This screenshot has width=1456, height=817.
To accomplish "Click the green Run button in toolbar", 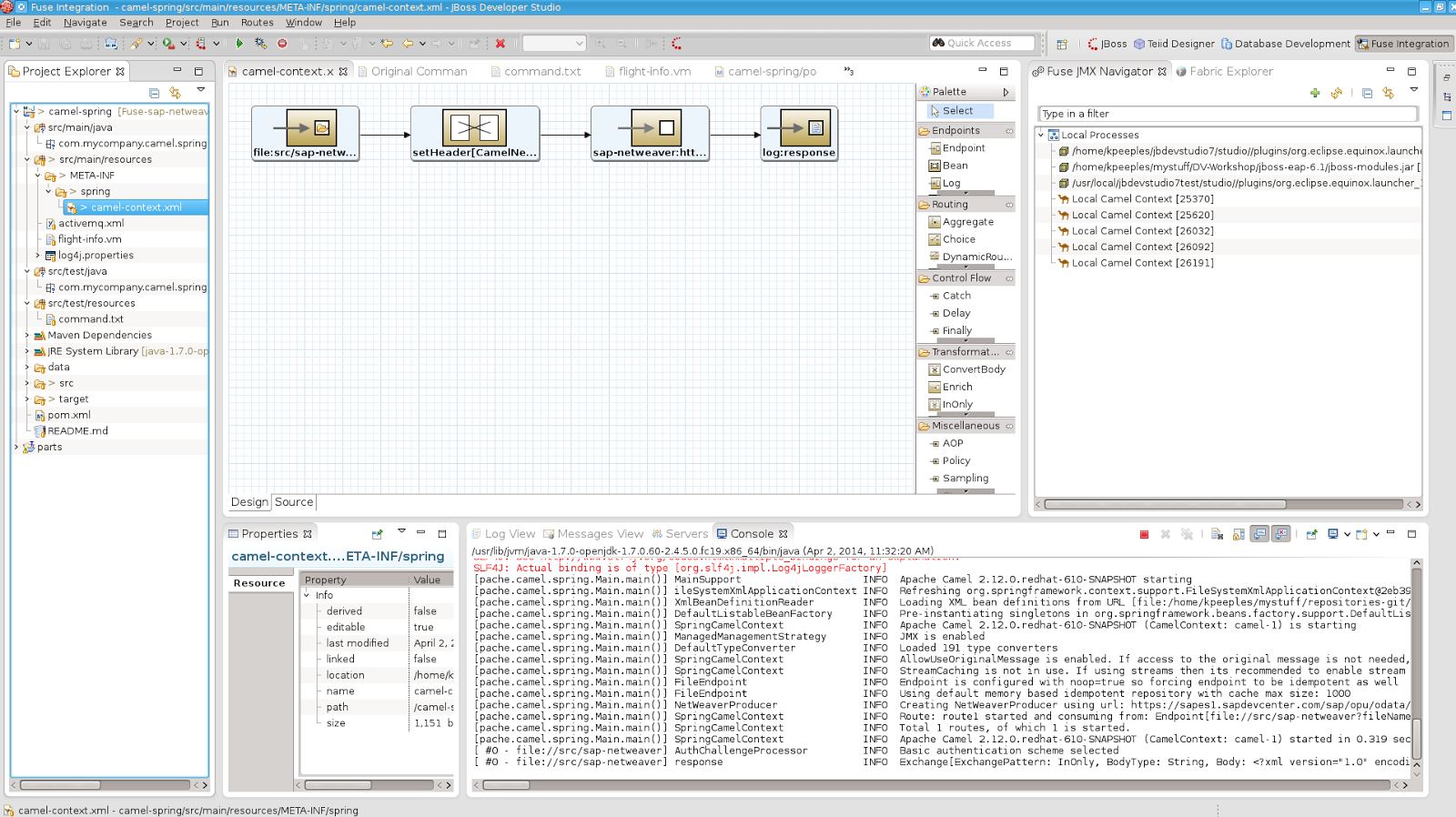I will pyautogui.click(x=239, y=43).
